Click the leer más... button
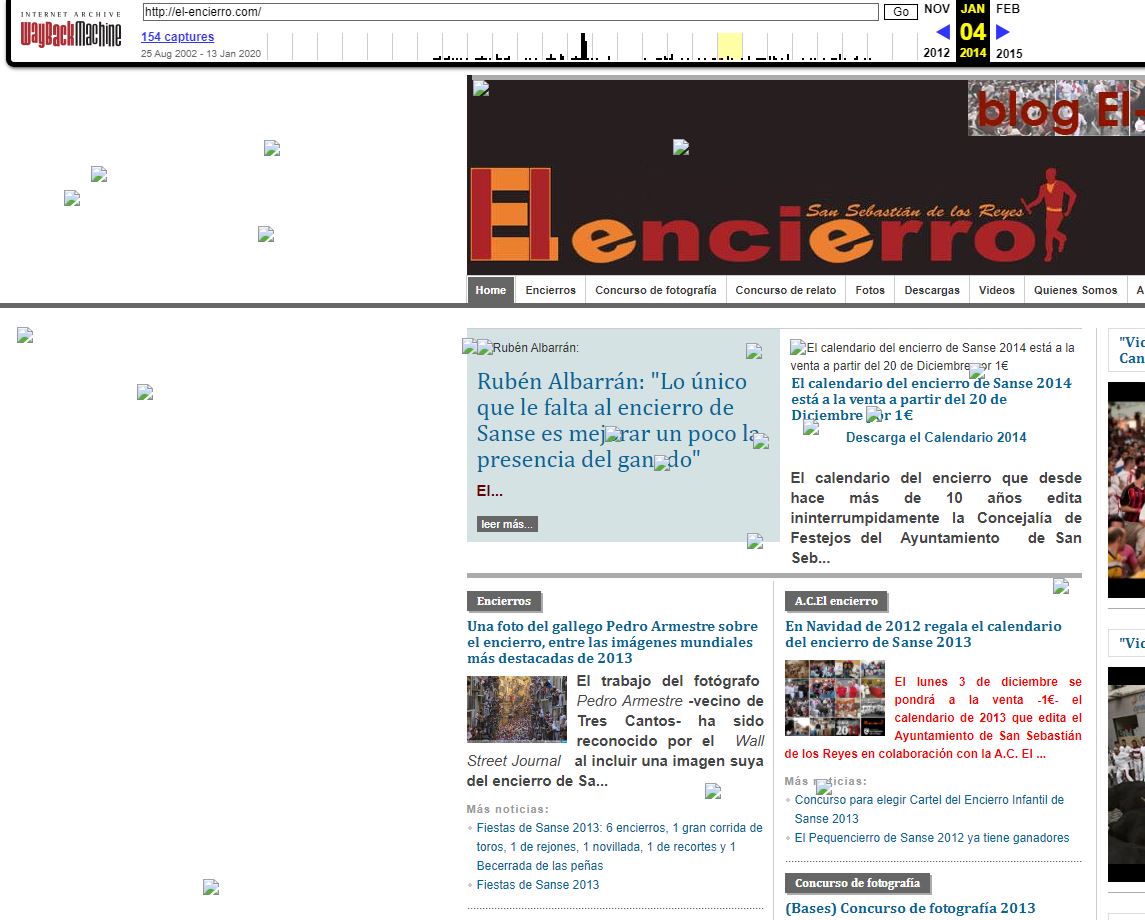Image resolution: width=1145 pixels, height=920 pixels. [507, 524]
